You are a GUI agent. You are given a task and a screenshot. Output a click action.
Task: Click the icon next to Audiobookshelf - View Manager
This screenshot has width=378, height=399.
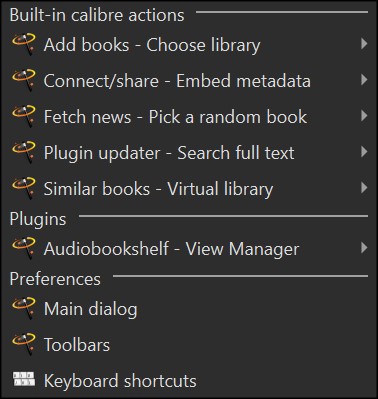pos(24,248)
